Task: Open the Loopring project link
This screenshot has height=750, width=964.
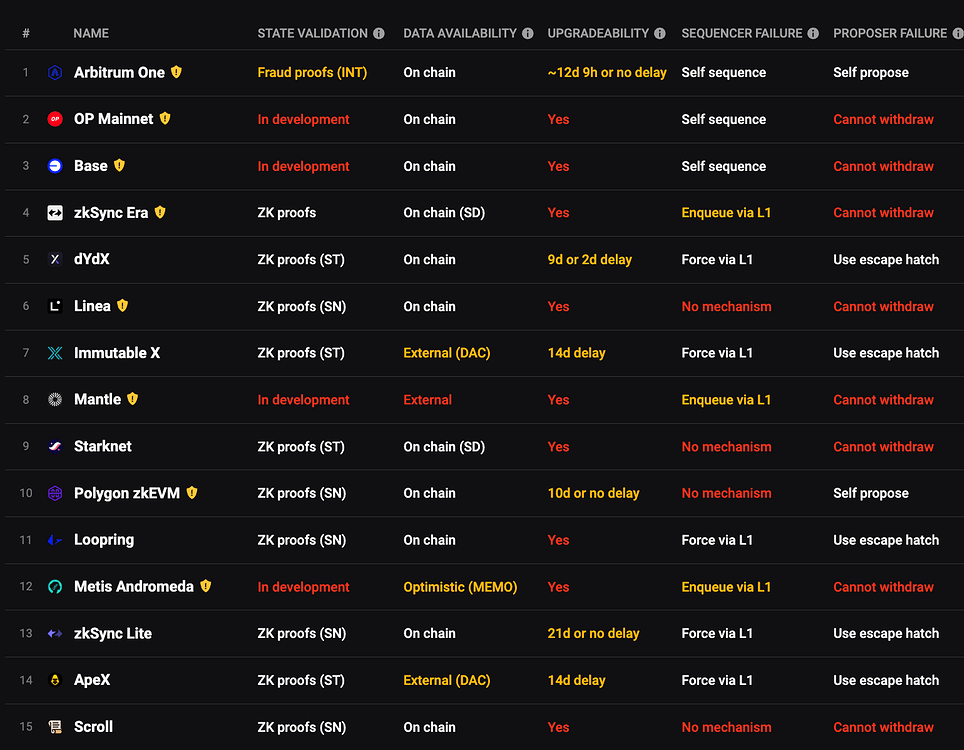Action: 103,540
